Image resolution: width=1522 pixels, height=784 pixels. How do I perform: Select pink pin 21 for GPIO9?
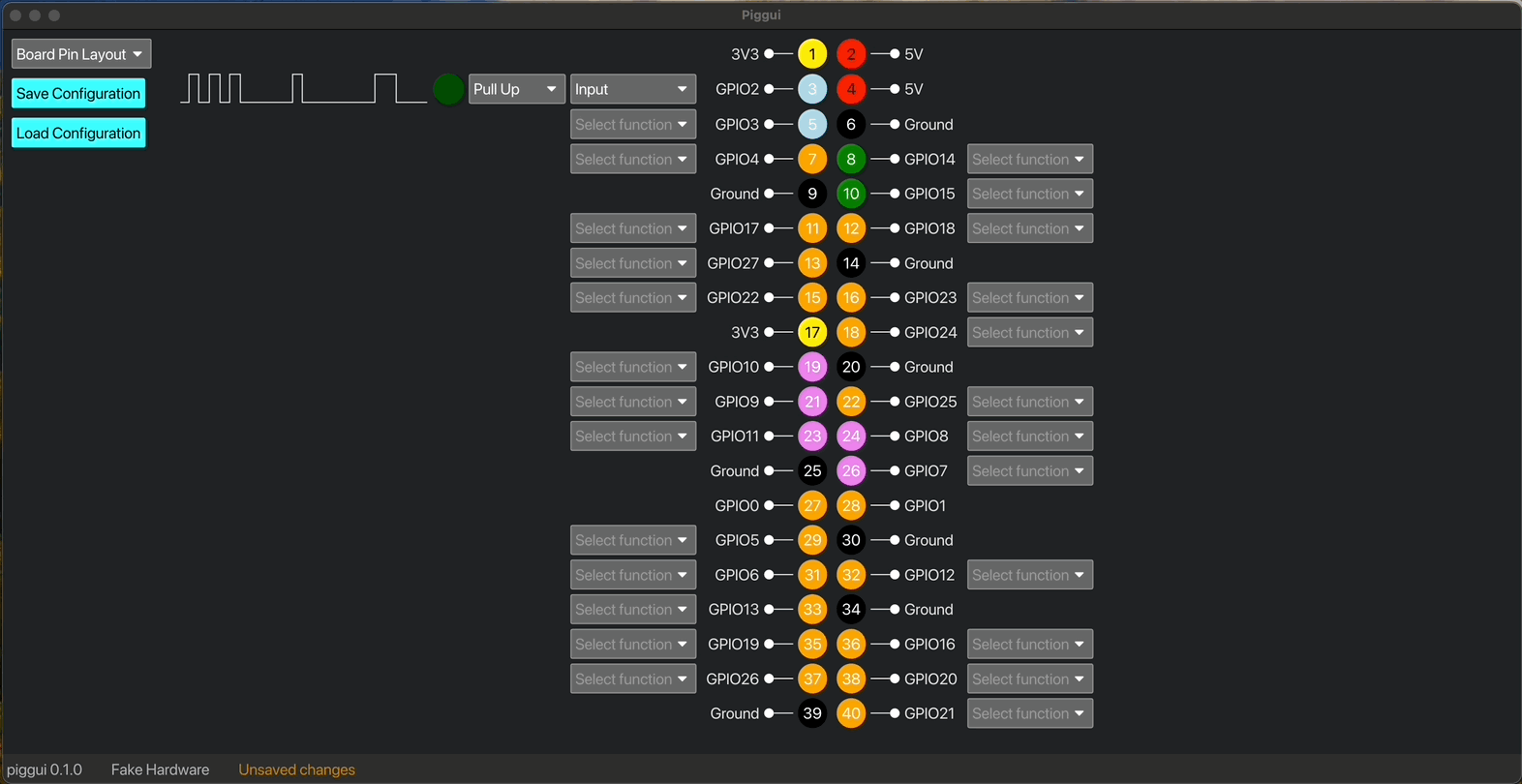pos(812,402)
